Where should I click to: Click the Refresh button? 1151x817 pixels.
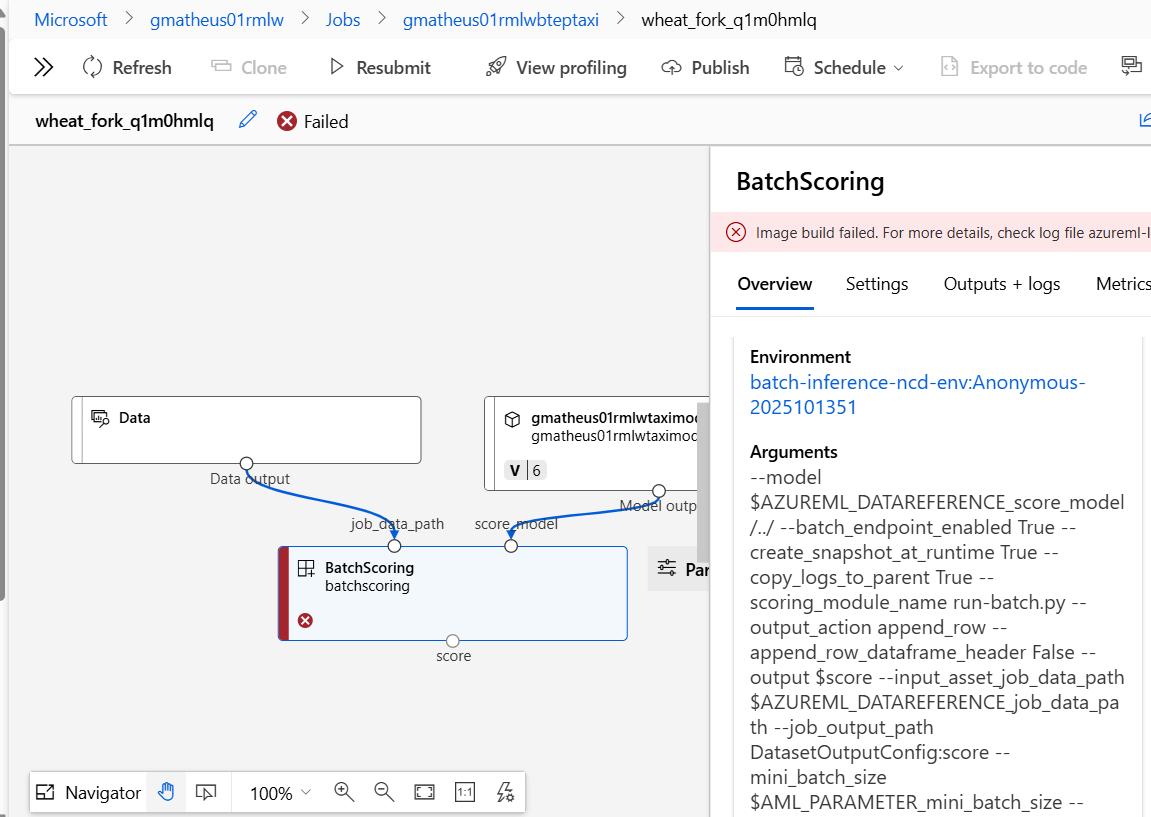[127, 68]
